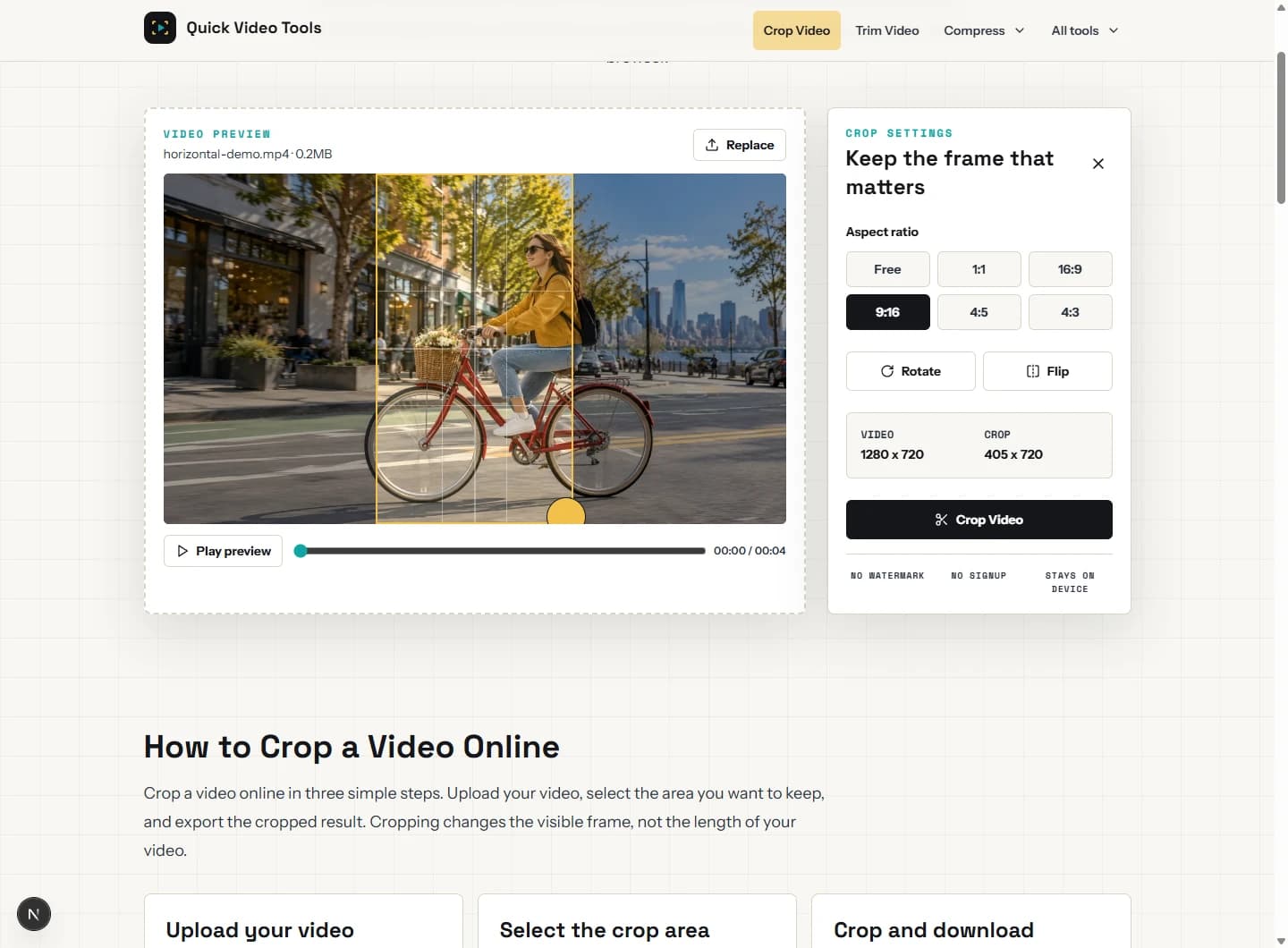
Task: Click inside the yellow crop frame
Action: point(474,348)
